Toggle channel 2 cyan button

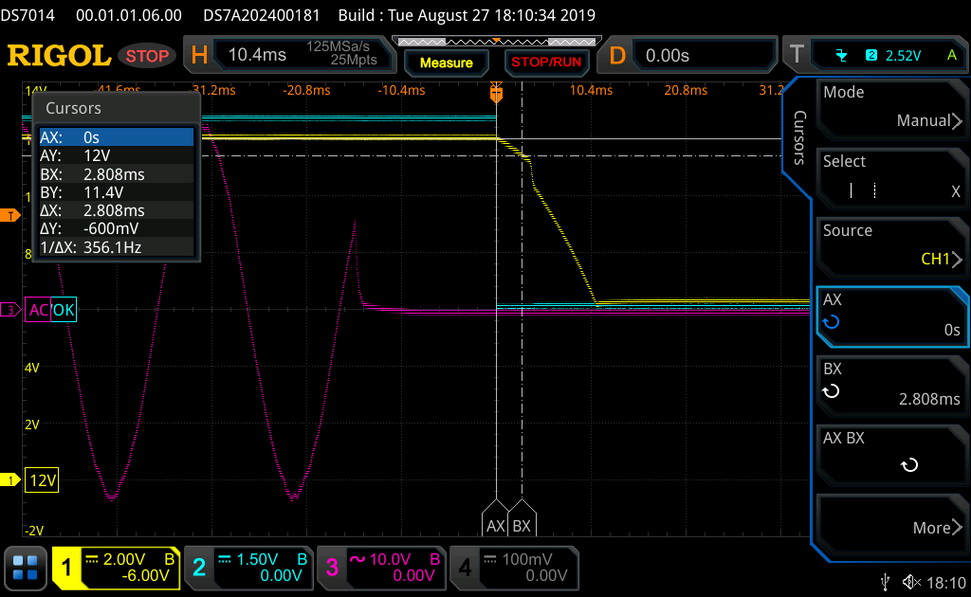click(199, 567)
